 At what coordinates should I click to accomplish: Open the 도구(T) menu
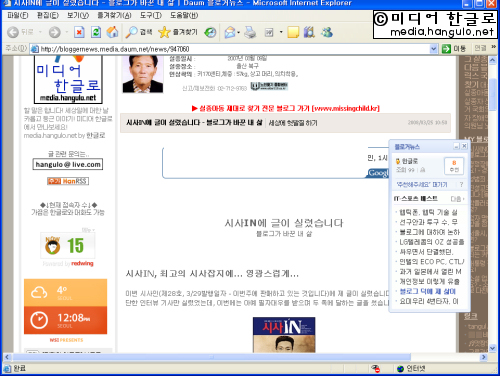(151, 15)
